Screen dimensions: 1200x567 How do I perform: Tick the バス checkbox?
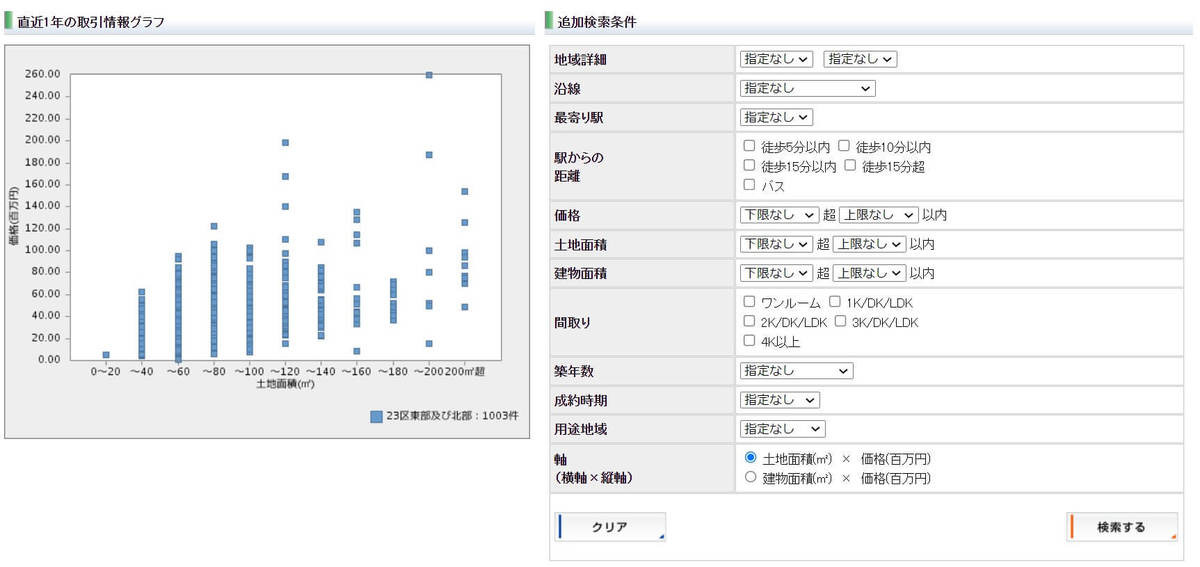click(x=749, y=184)
